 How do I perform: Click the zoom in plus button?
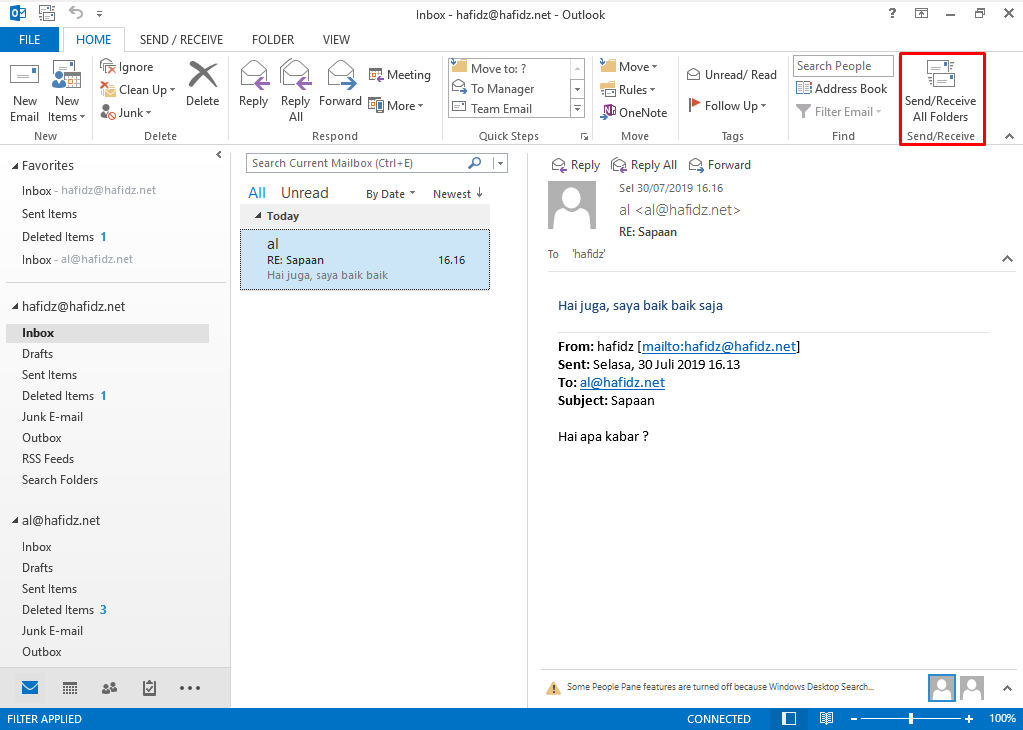tap(970, 719)
